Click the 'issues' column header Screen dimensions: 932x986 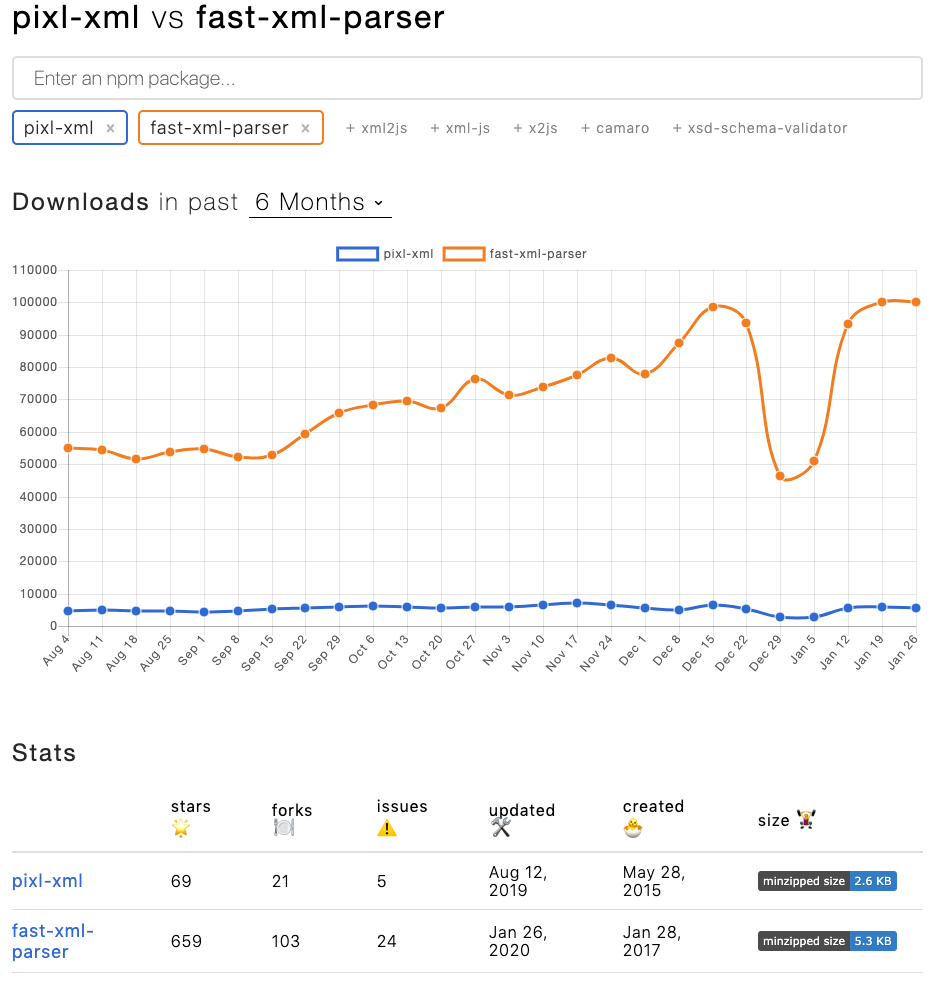tap(402, 807)
